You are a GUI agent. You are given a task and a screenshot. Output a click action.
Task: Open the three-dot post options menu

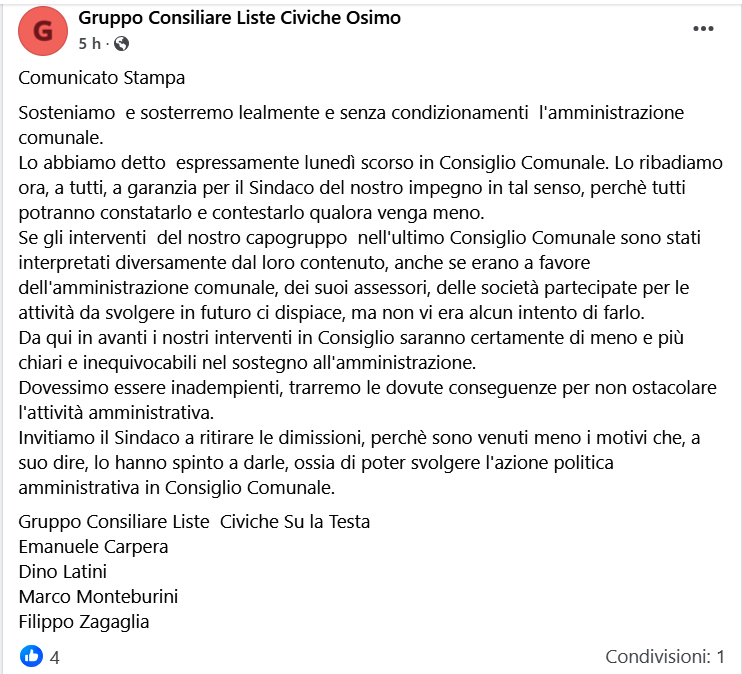pos(704,29)
